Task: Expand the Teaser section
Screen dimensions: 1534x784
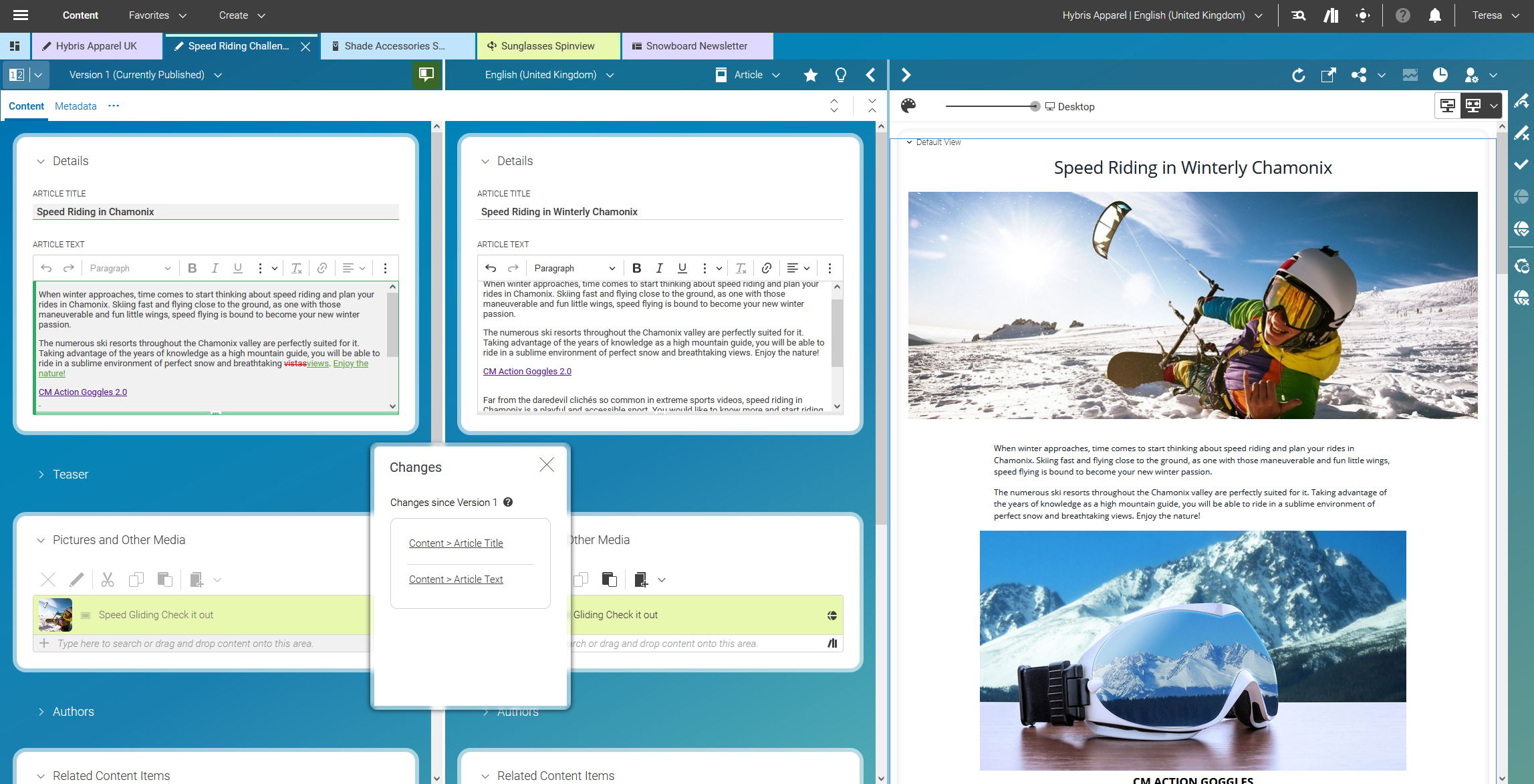Action: click(70, 474)
